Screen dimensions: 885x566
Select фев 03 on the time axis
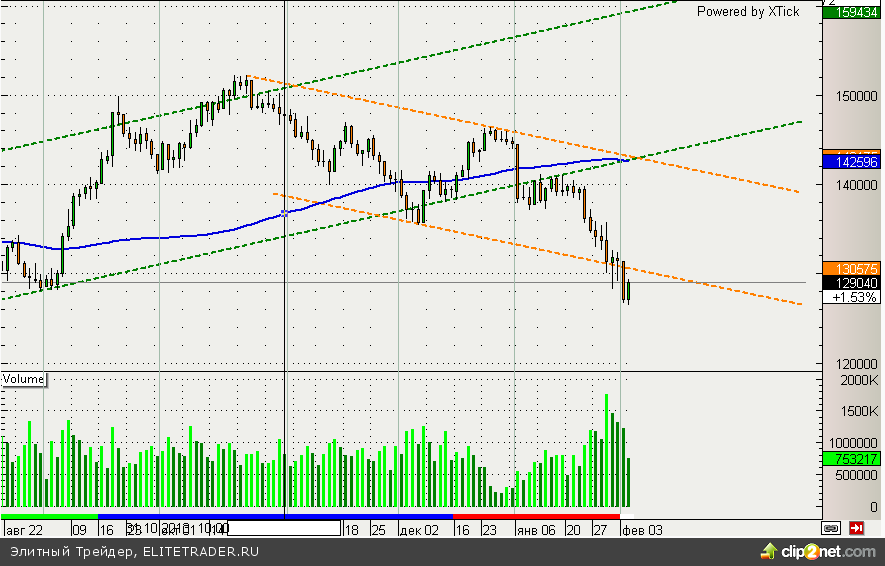pos(641,529)
